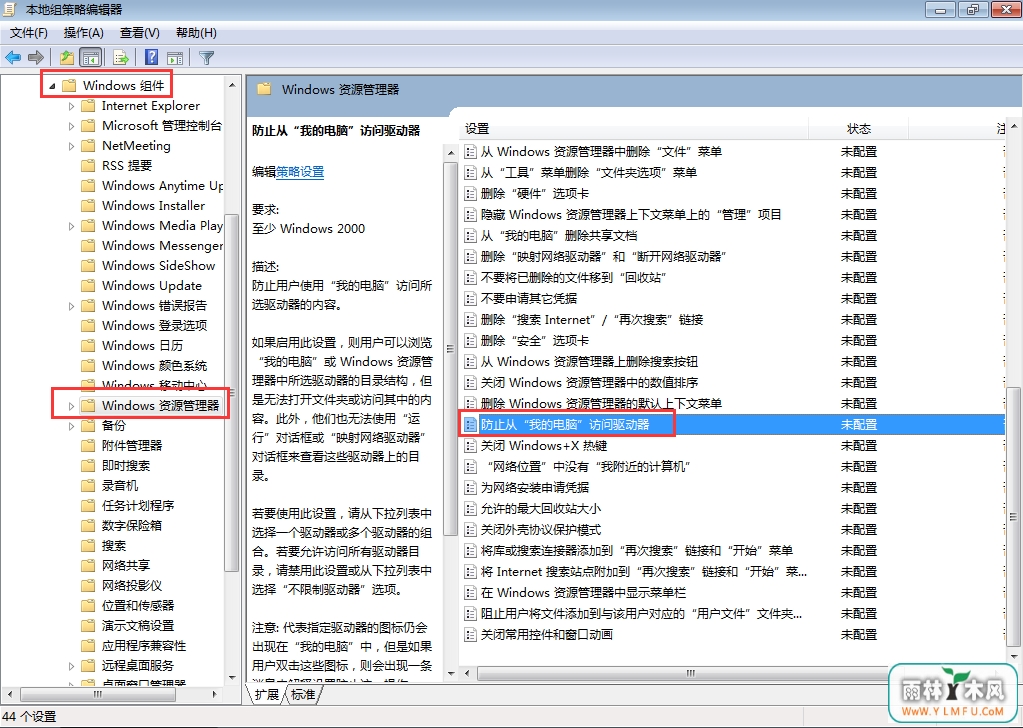This screenshot has width=1023, height=728.
Task: Click policy icon beside 删除“安全”选项卡
Action: 470,341
